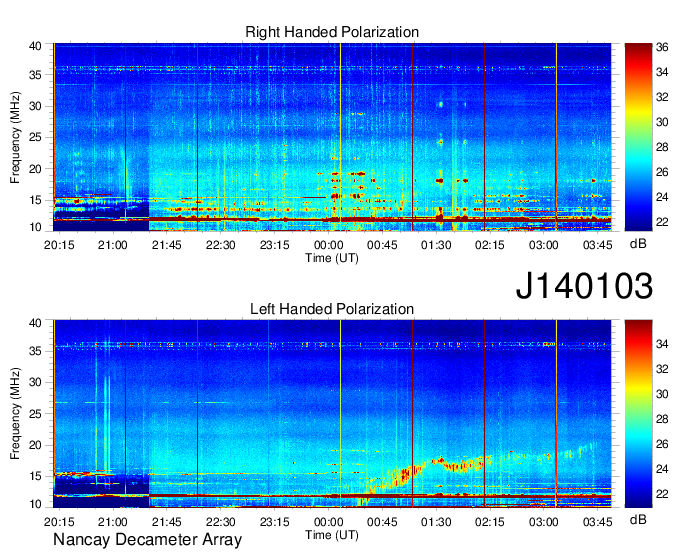
Task: Click 'Frequency (MHz)' axis label of Right Handed plot
Action: [15, 137]
